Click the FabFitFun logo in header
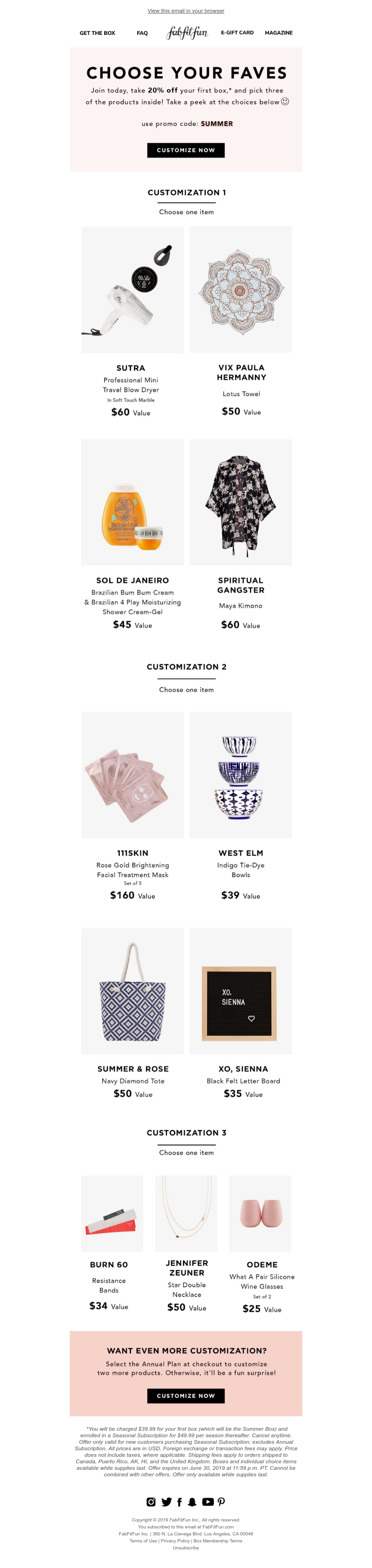The image size is (372, 1568). pyautogui.click(x=187, y=33)
